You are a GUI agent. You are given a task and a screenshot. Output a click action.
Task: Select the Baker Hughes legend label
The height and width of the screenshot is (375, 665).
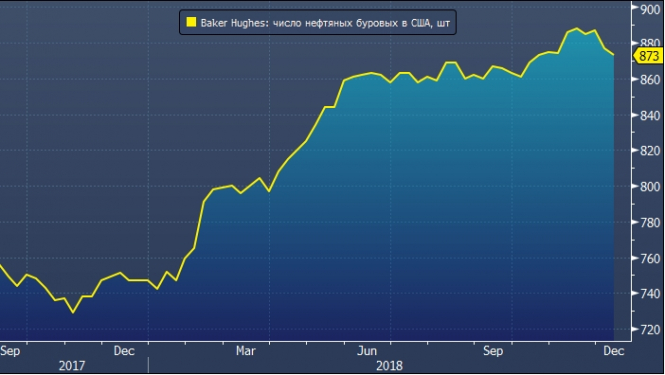coord(325,23)
